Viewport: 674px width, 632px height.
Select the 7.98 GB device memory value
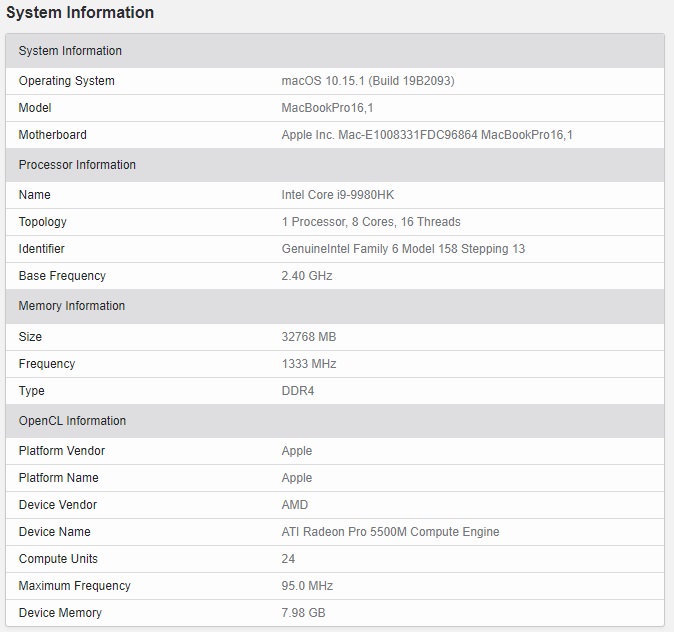pos(303,613)
